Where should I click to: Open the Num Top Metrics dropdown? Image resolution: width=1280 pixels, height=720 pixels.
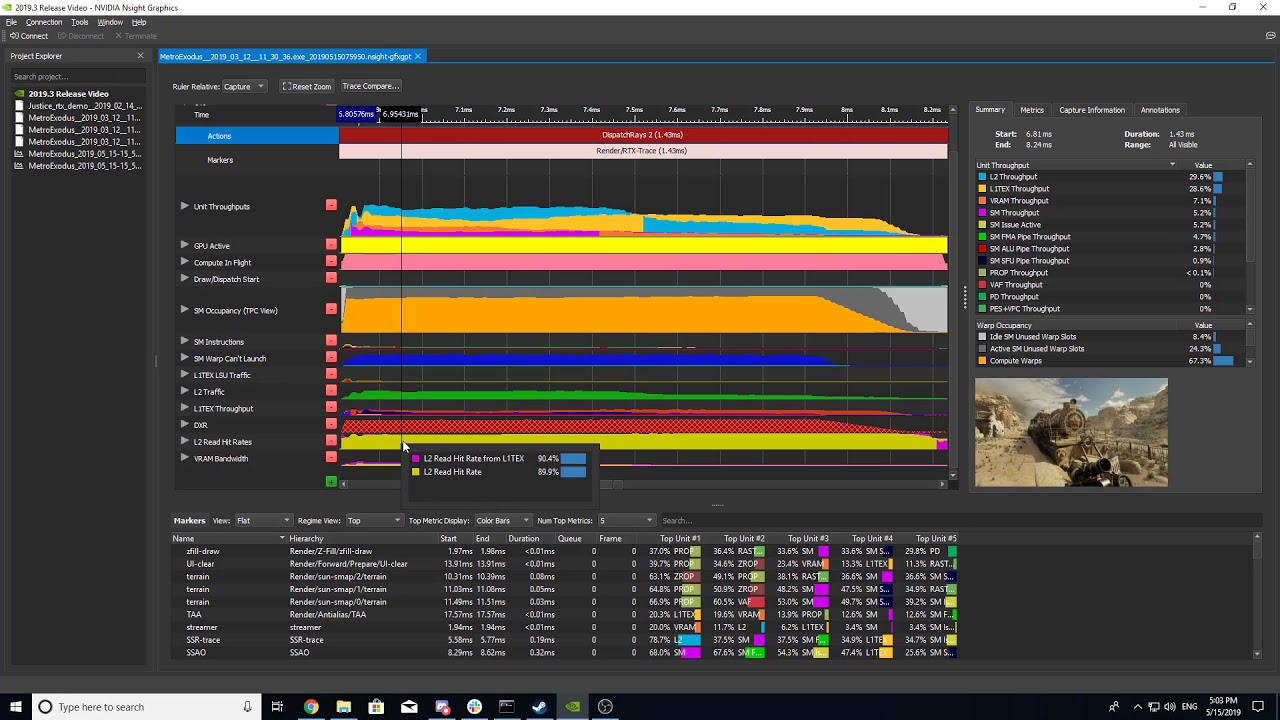[626, 521]
